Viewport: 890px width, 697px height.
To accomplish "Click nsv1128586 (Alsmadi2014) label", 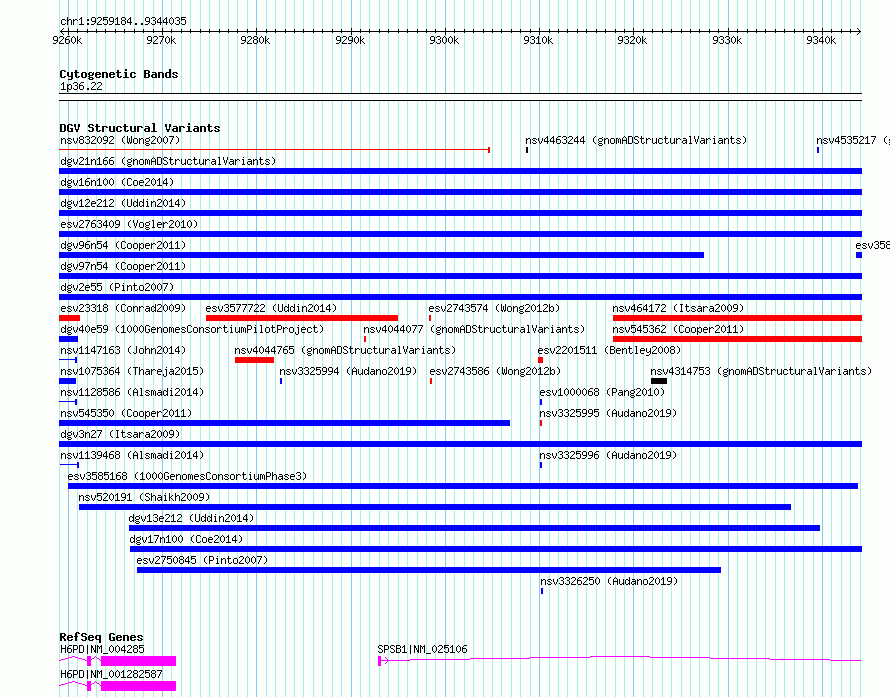I will point(132,392).
